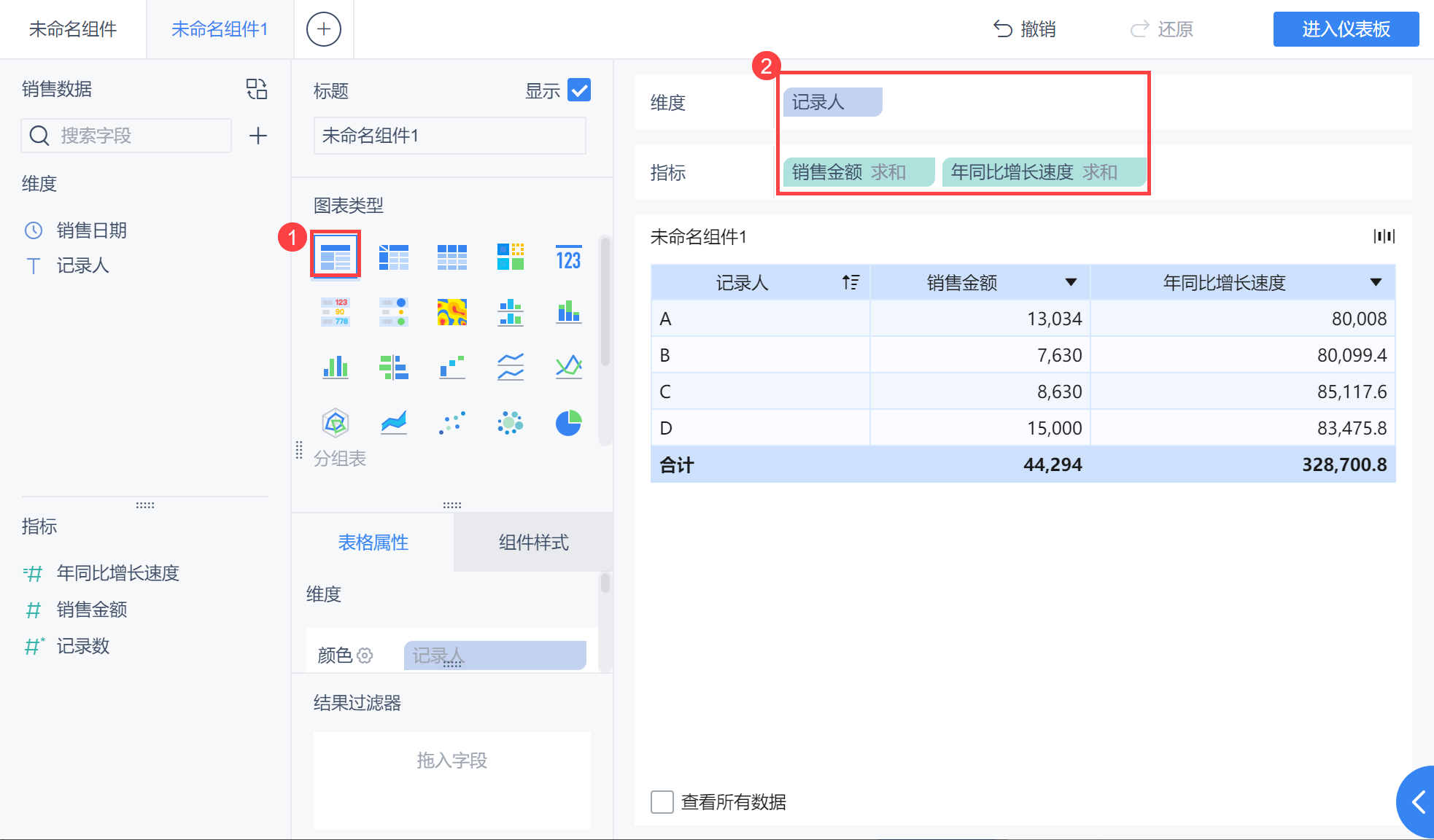This screenshot has width=1434, height=840.
Task: Check the 查看所有数据 checkbox
Action: coord(662,802)
